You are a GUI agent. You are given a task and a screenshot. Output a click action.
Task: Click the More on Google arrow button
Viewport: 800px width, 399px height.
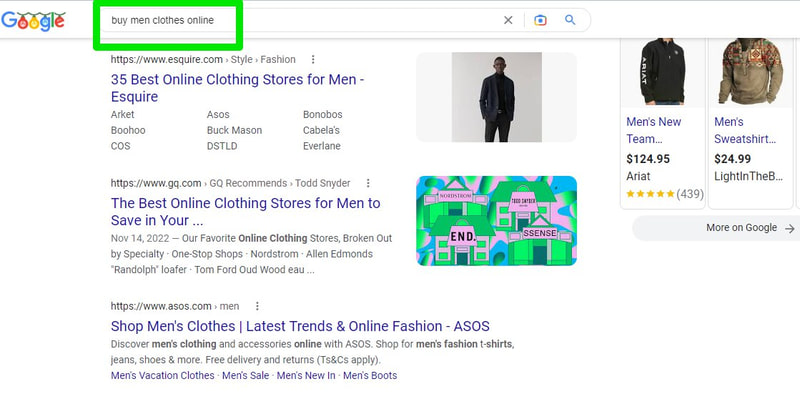(x=716, y=228)
